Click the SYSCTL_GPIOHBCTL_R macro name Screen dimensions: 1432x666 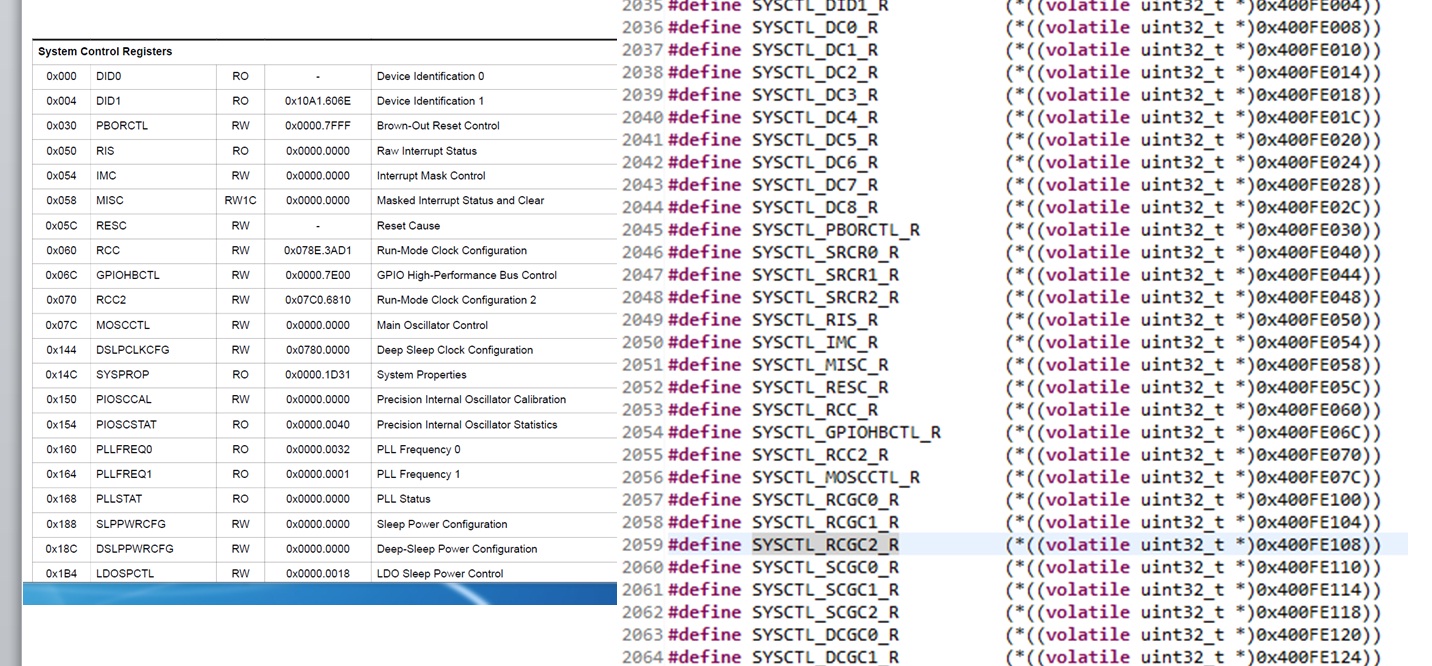tap(846, 433)
